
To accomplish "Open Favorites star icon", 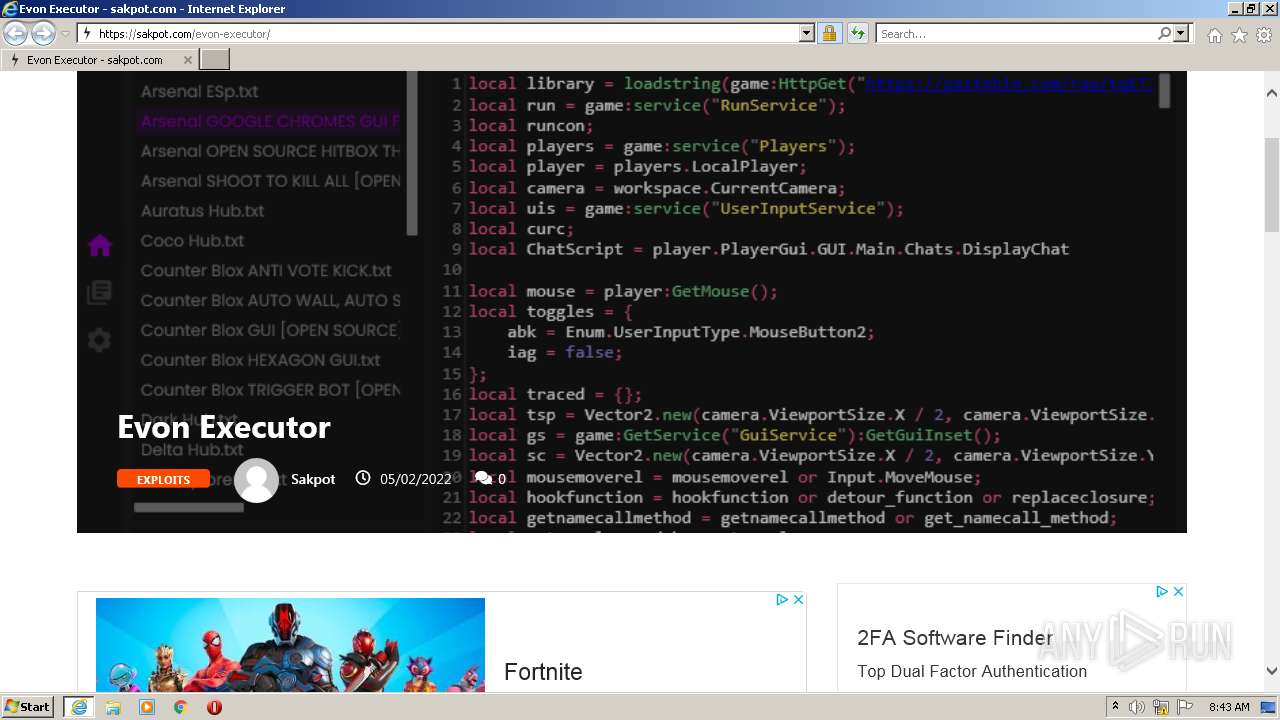I will 1239,35.
